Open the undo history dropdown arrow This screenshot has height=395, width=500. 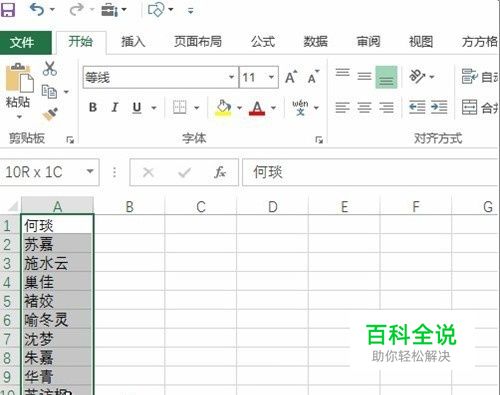pos(52,10)
